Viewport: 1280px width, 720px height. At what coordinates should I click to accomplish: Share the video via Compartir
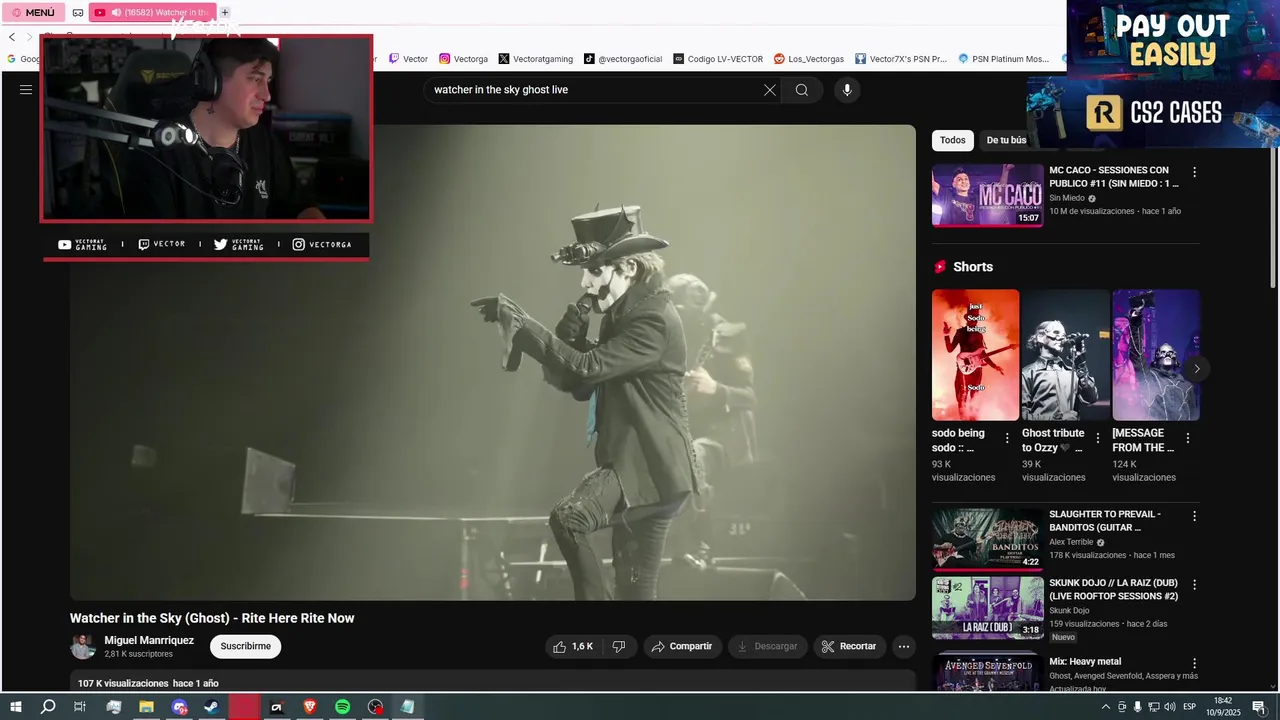(x=682, y=647)
